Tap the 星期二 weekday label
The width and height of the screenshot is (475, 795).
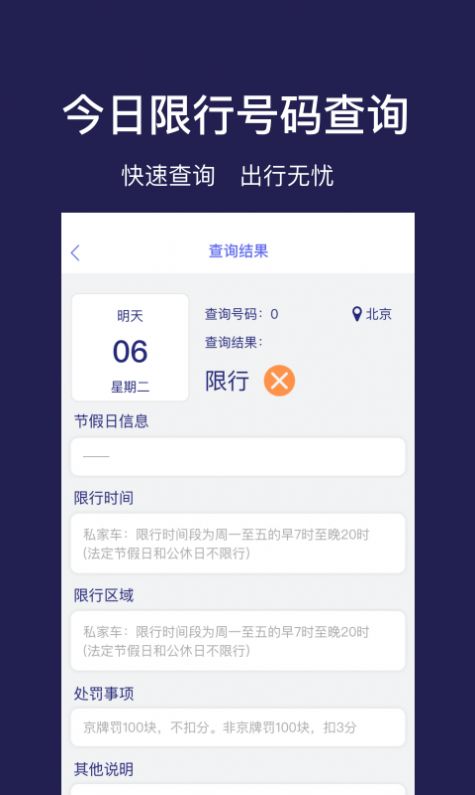pos(130,387)
